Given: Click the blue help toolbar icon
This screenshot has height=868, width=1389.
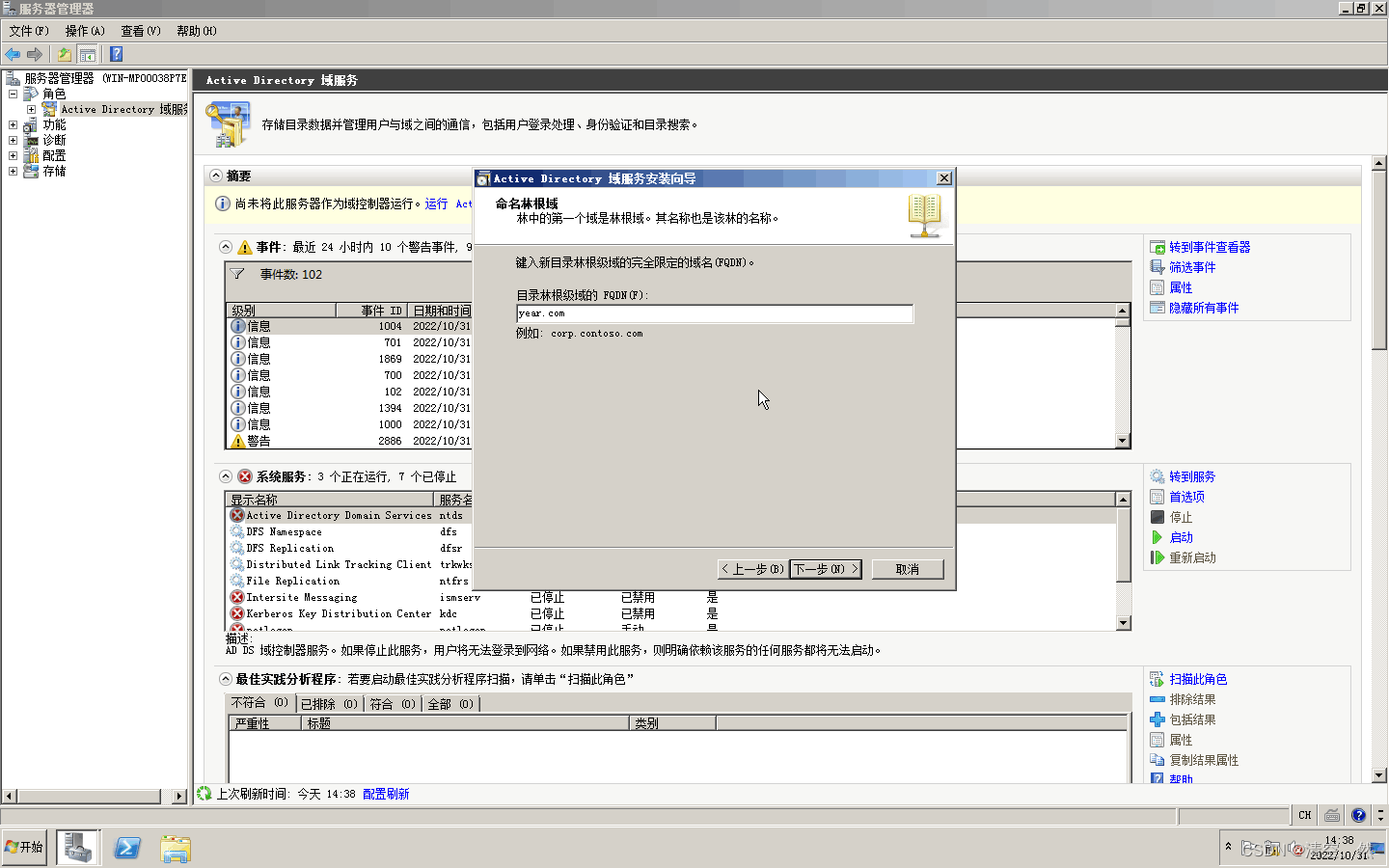Looking at the screenshot, I should pos(117,54).
